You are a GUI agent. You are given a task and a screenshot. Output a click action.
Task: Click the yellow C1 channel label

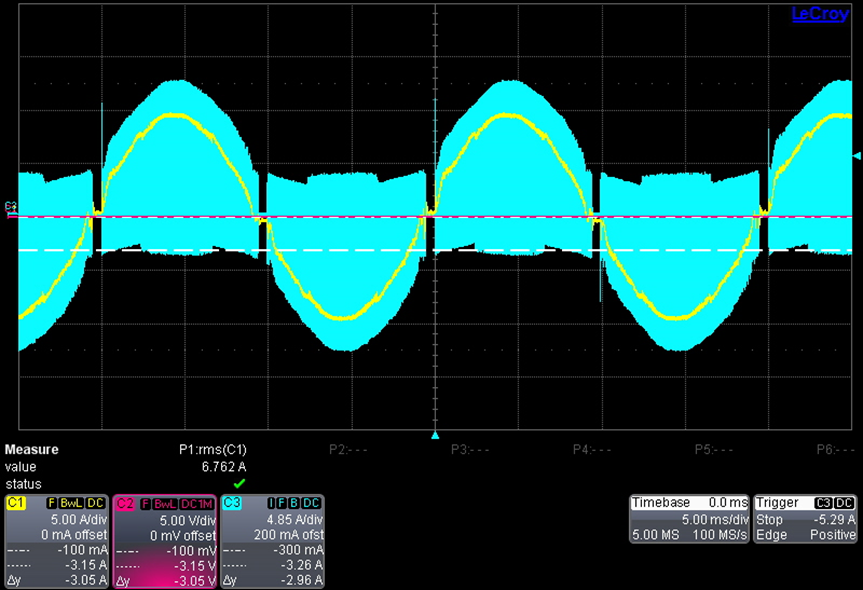(17, 503)
